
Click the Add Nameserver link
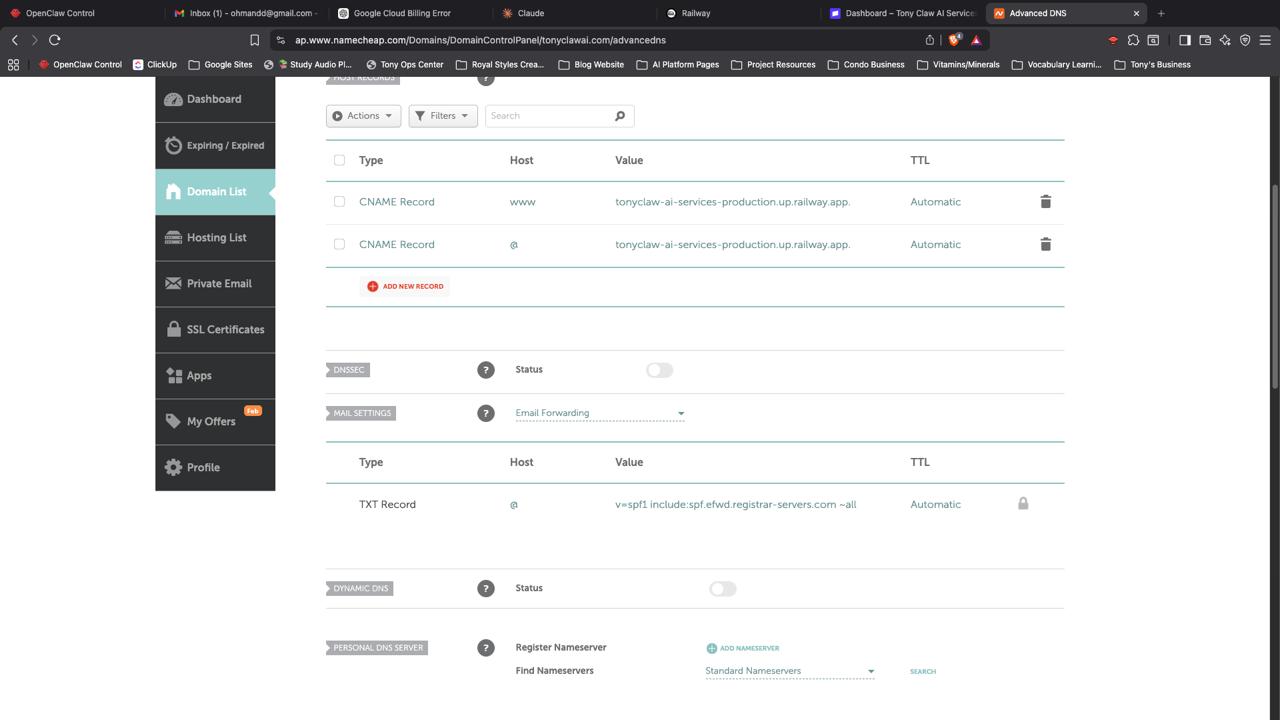pyautogui.click(x=742, y=648)
